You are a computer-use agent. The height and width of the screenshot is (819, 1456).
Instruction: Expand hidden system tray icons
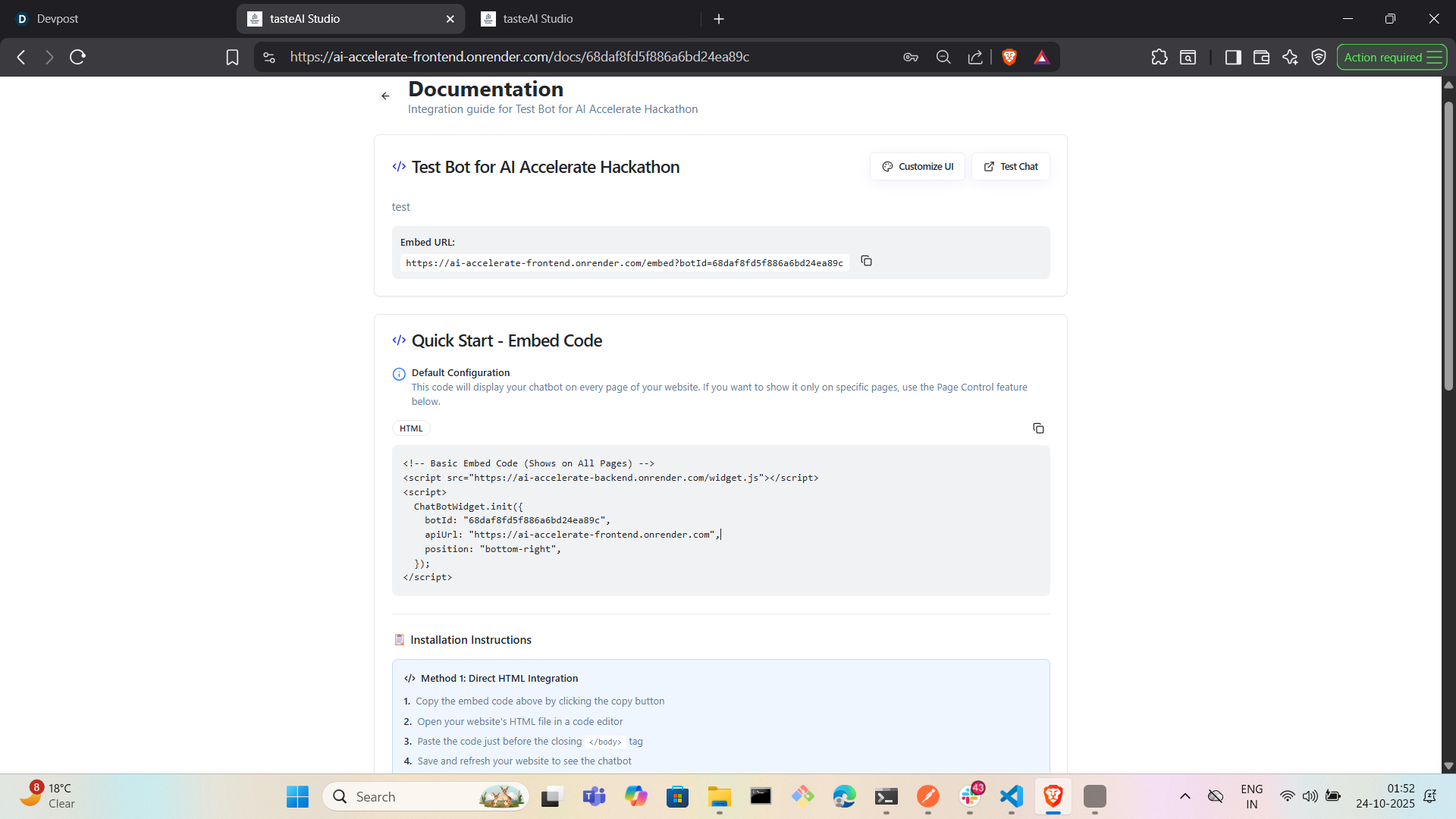(x=1185, y=796)
